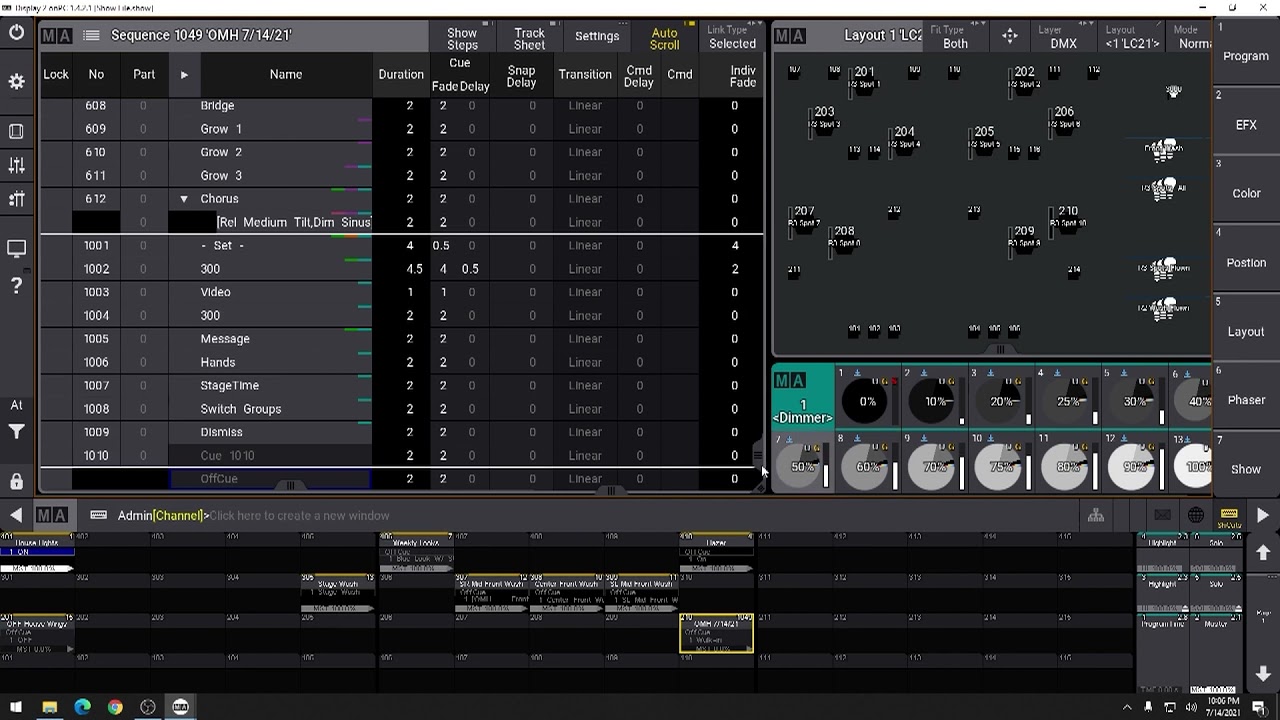The image size is (1280, 720).
Task: Open the fader controls icon in the sidebar
Action: point(16,165)
